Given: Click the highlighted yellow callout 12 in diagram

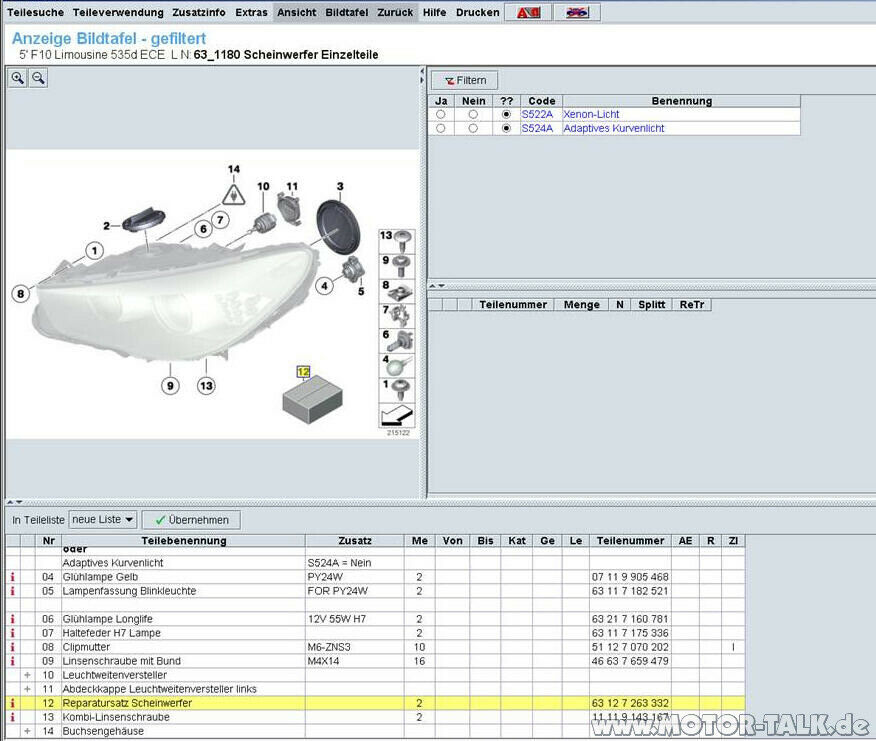Looking at the screenshot, I should click(303, 372).
